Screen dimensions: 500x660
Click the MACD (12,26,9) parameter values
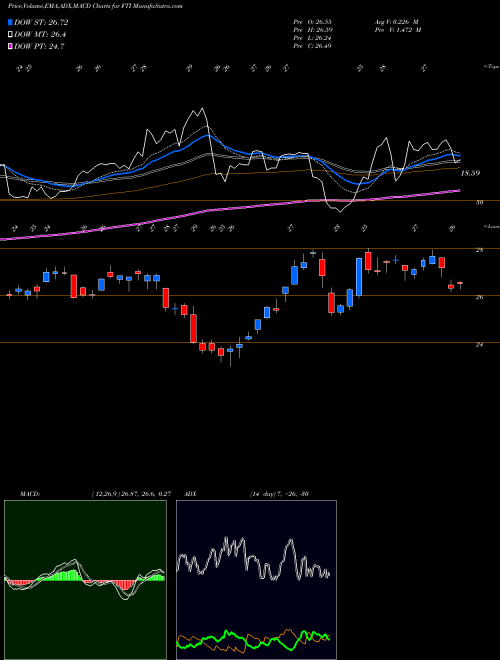pyautogui.click(x=131, y=494)
